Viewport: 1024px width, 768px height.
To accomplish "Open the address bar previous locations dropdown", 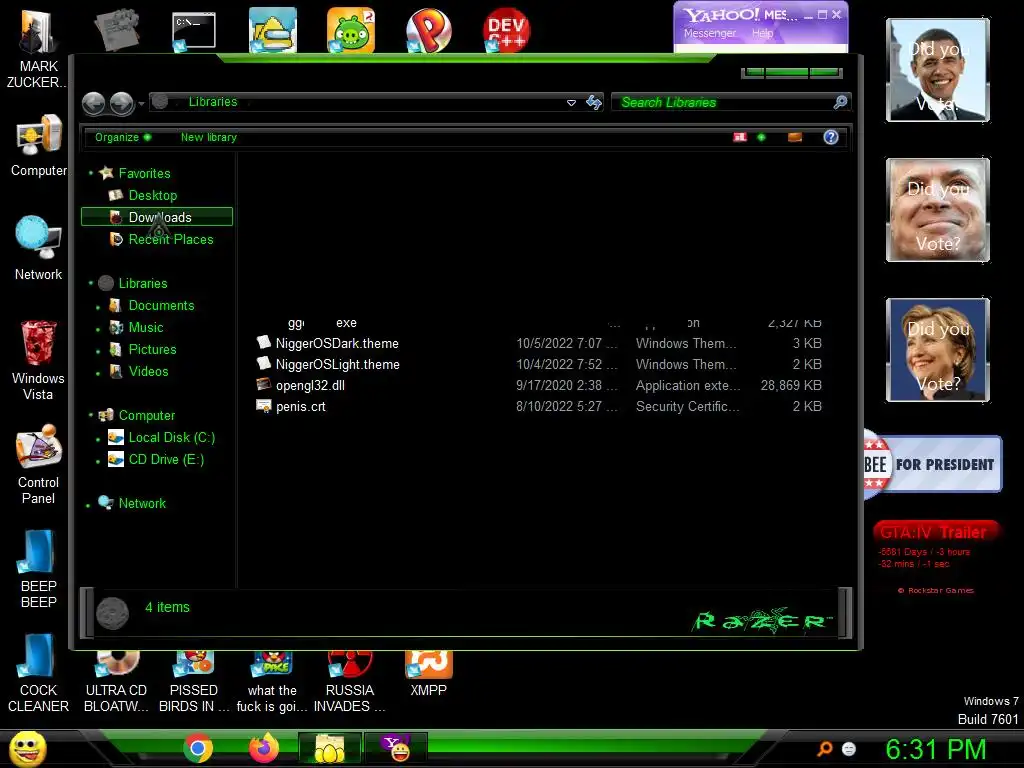I will click(x=571, y=103).
